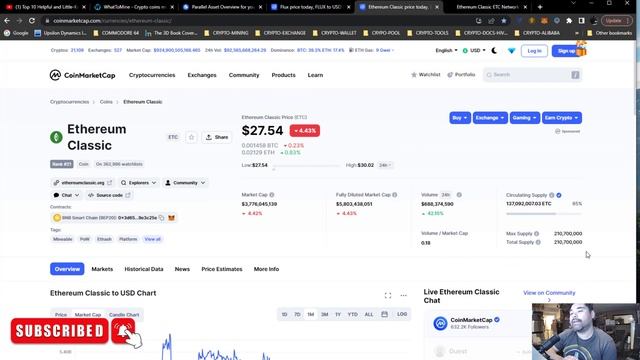Click the Total Supply info icon
This screenshot has height=360, width=640.
pos(538,242)
